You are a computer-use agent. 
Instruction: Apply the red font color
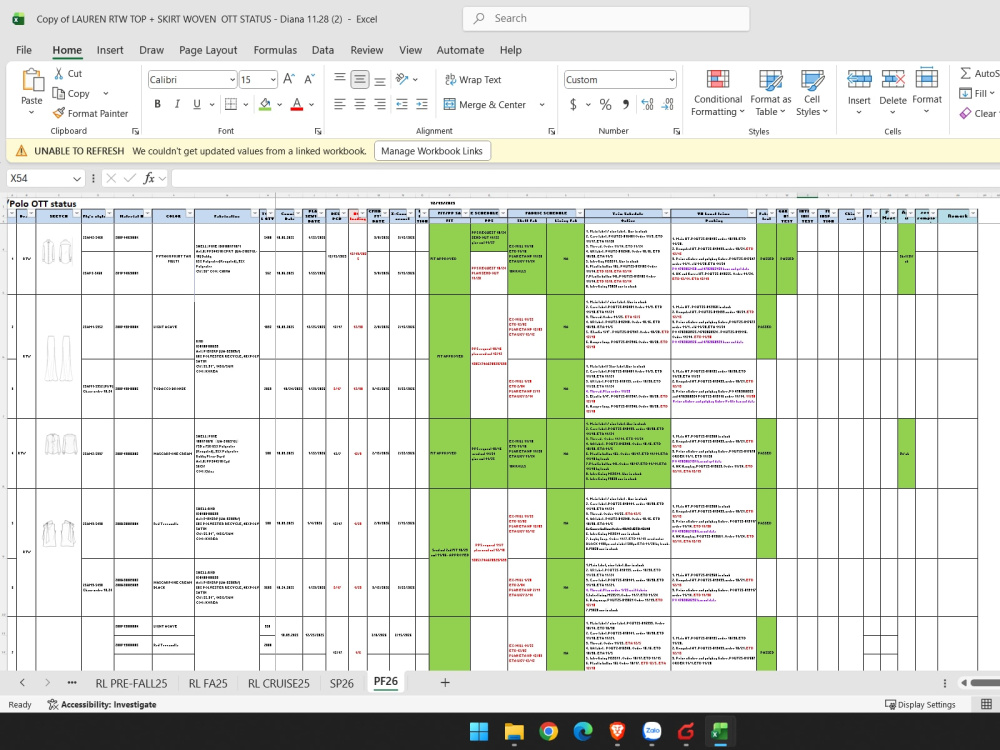297,104
